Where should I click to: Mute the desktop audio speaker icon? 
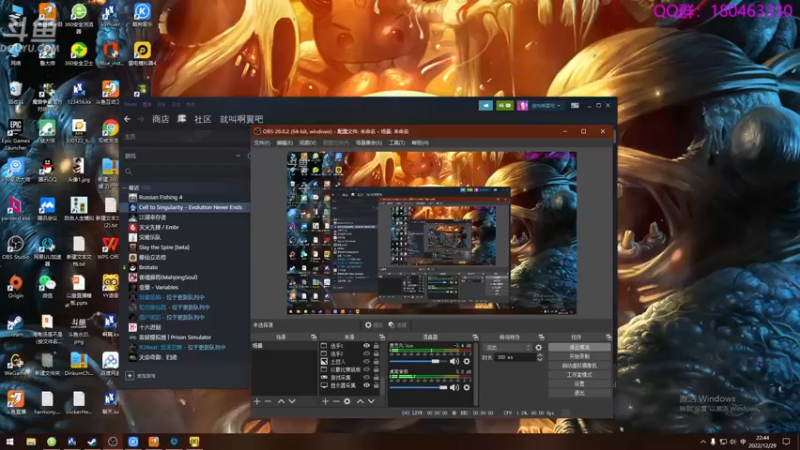click(x=454, y=388)
